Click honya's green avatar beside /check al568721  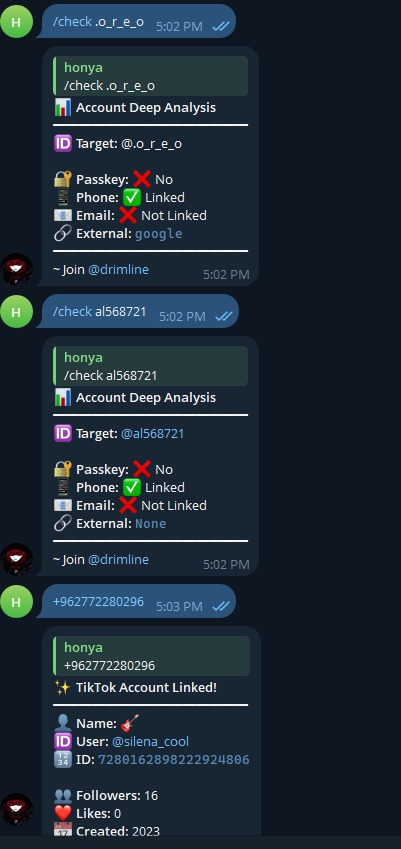pos(17,311)
